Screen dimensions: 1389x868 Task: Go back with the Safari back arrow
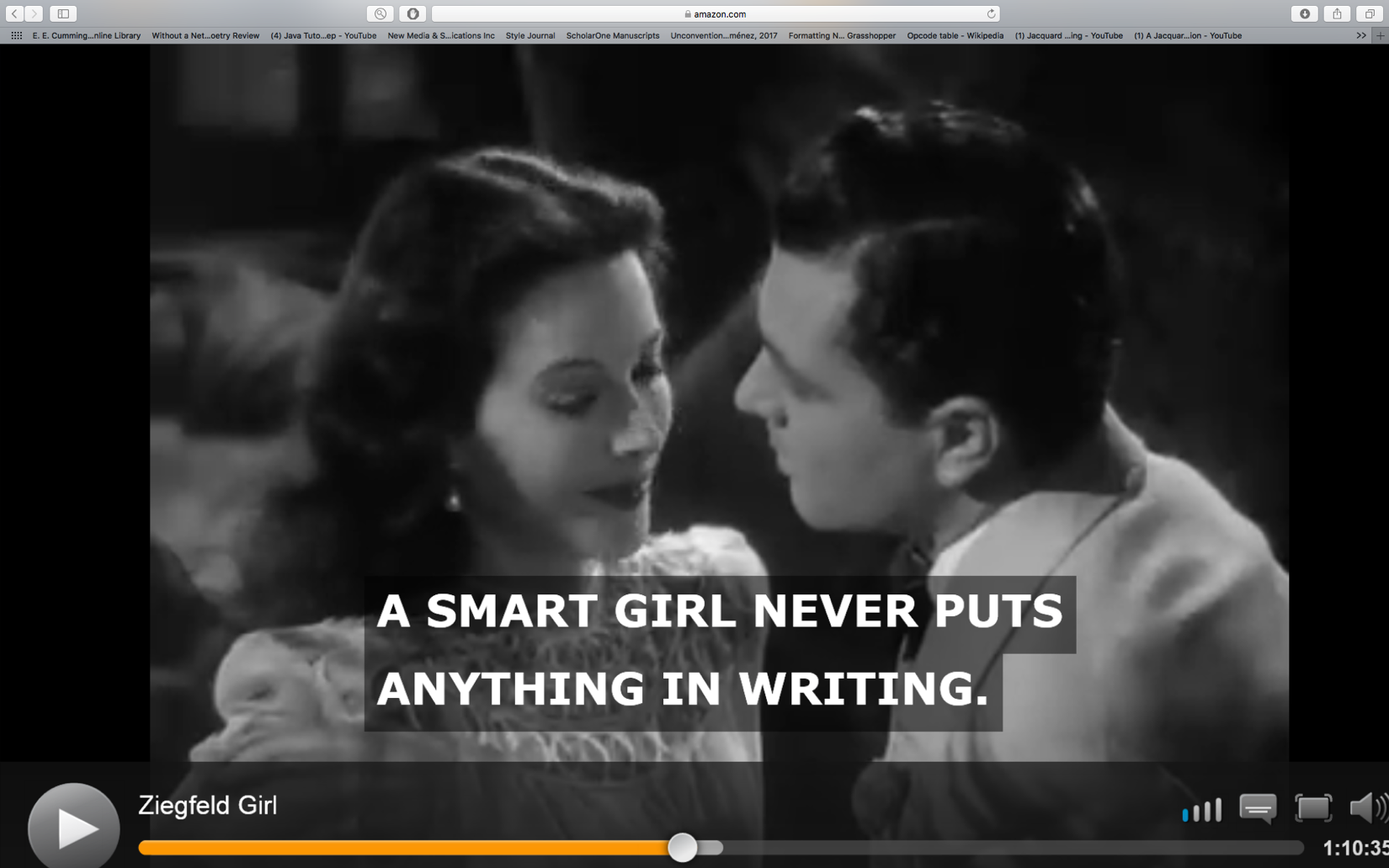pos(14,13)
